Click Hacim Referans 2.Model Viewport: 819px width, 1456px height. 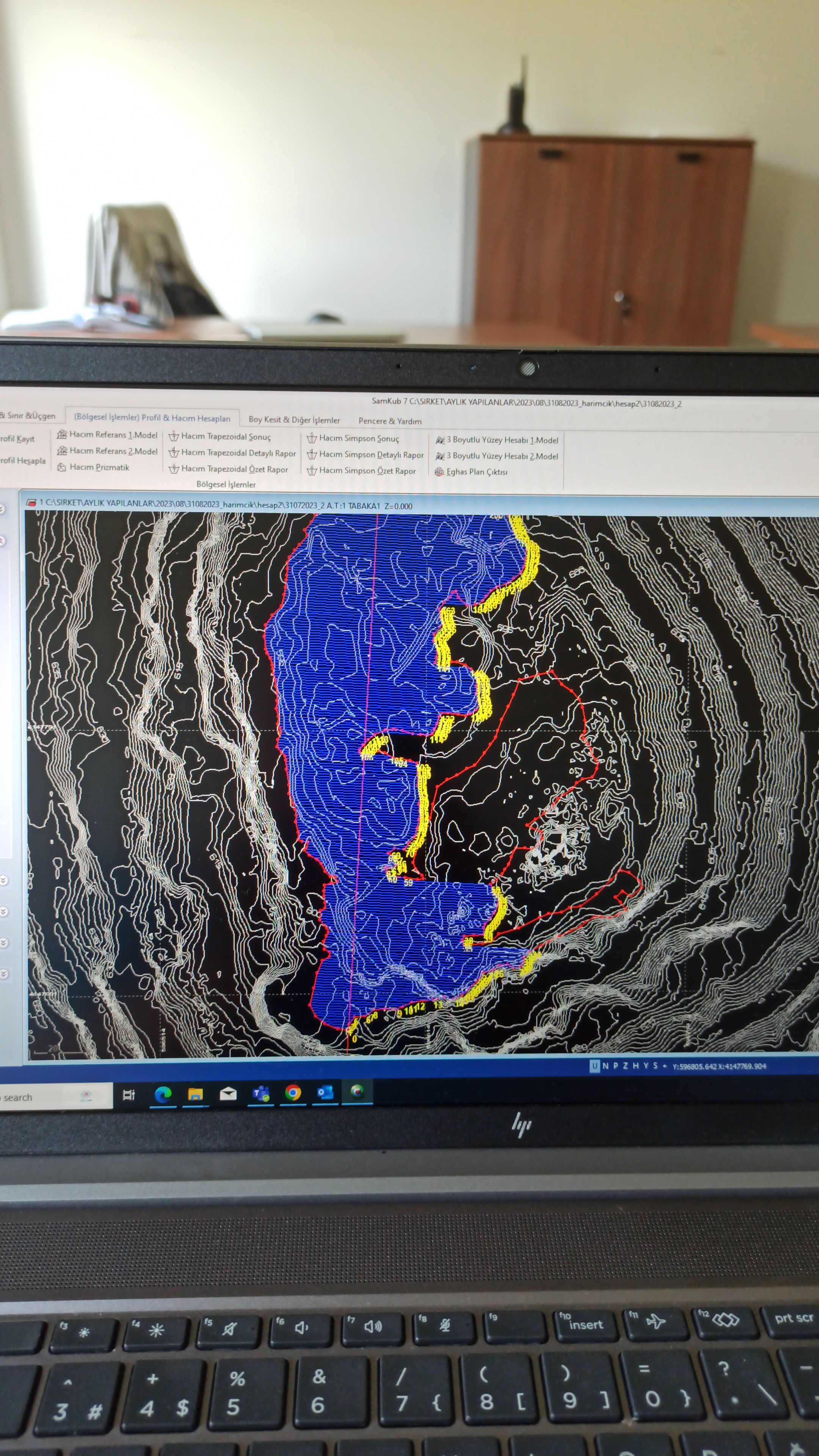[113, 451]
